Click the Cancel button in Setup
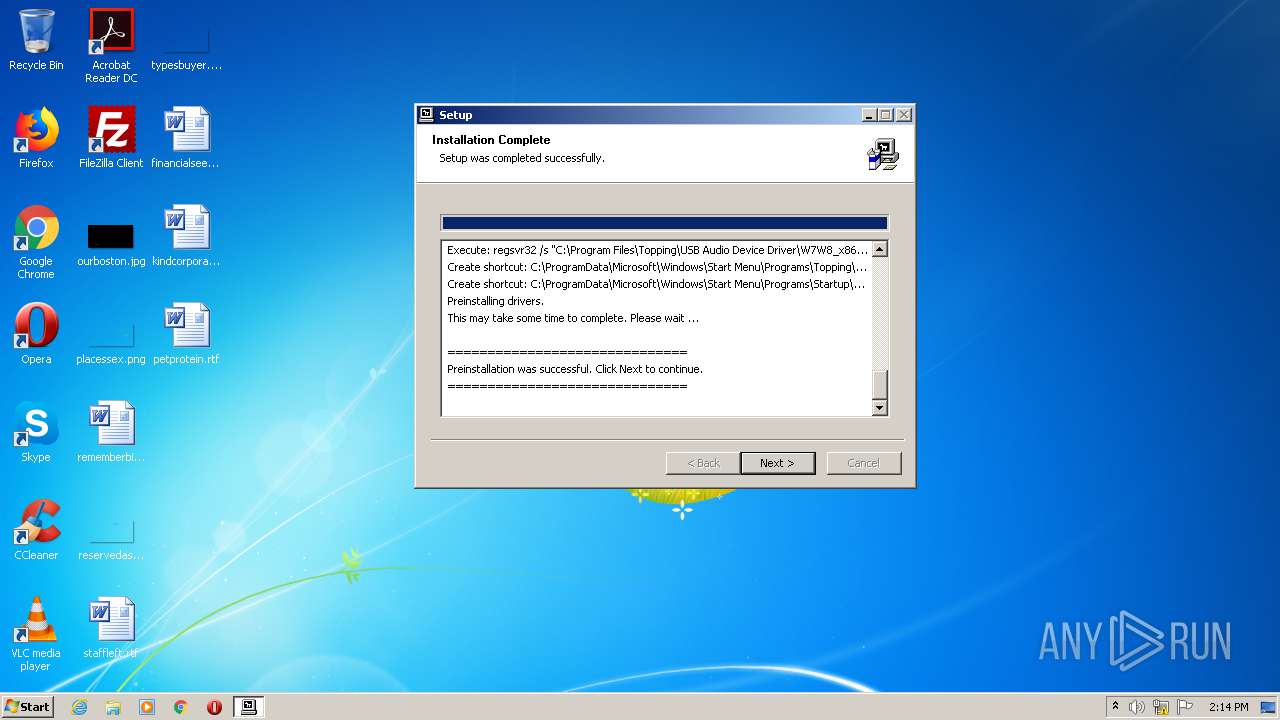 [864, 463]
